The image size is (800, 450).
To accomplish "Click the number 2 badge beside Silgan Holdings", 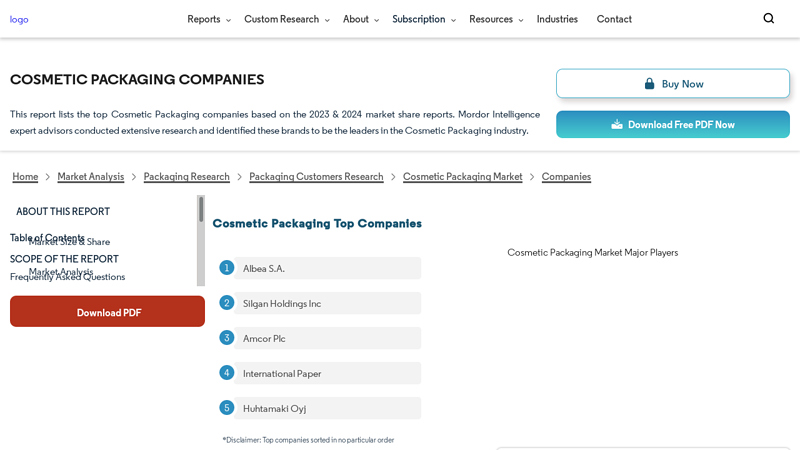I will click(x=227, y=303).
